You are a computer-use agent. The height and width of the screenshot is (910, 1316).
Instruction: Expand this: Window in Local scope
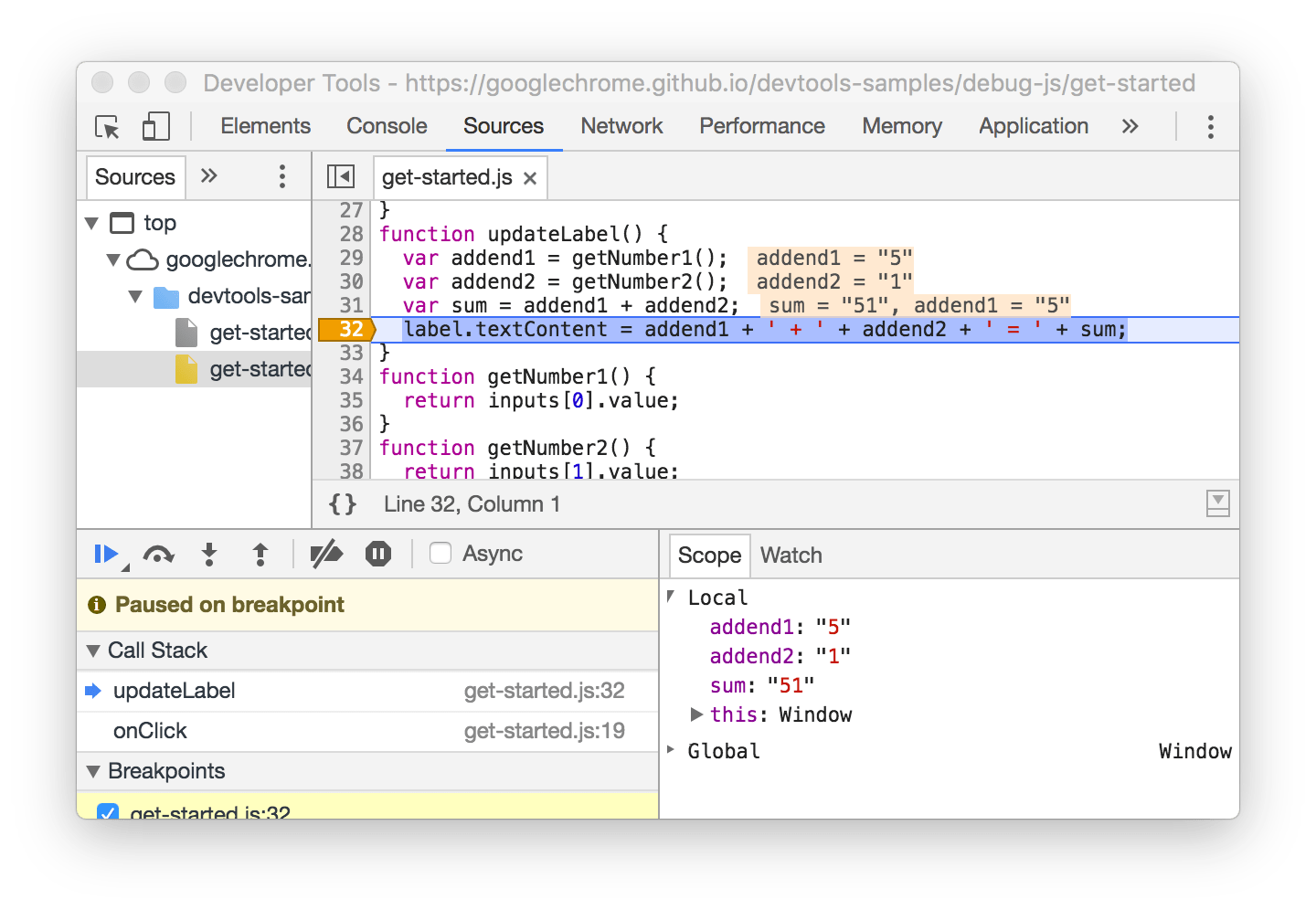click(697, 714)
